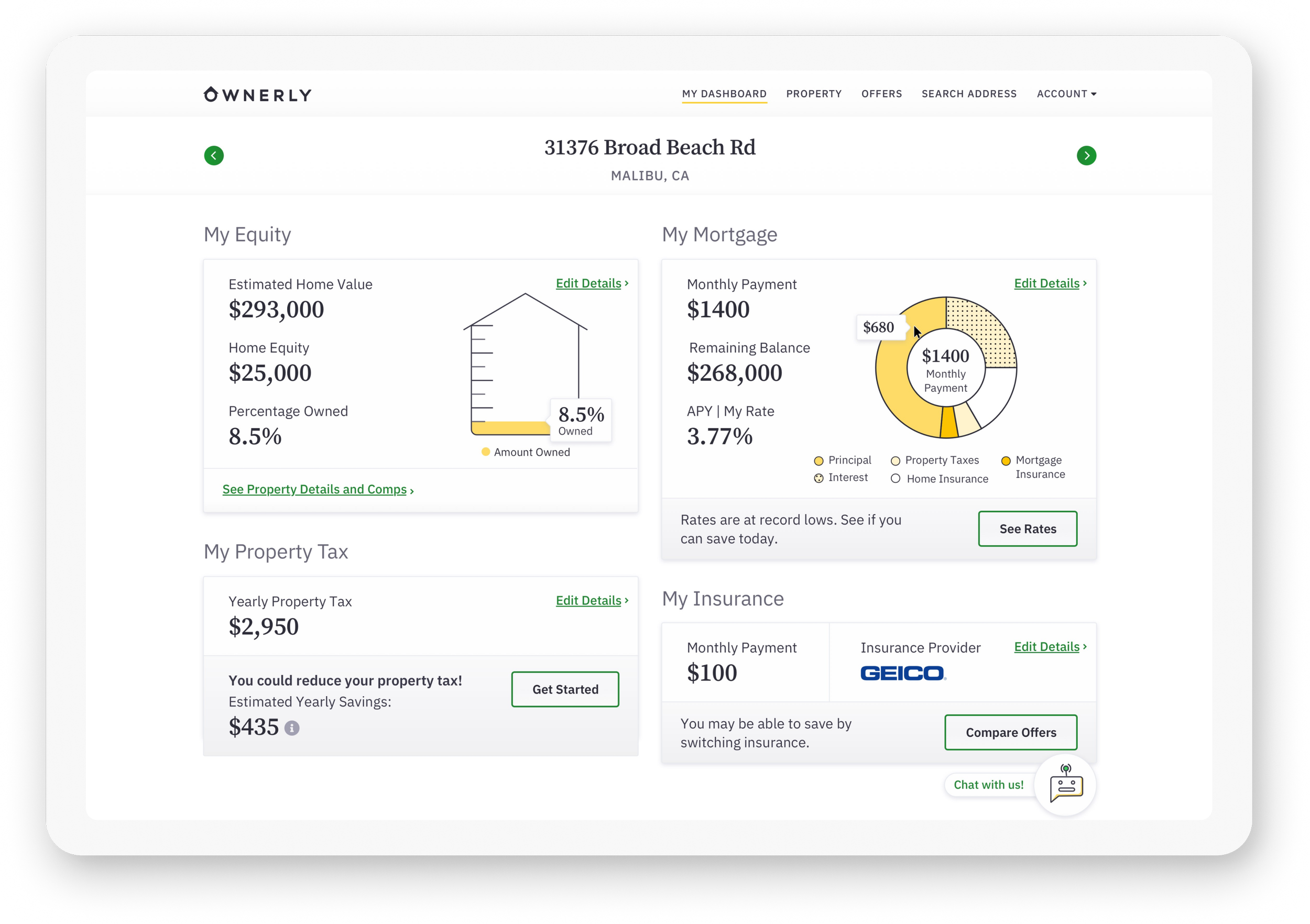The image size is (1310, 924).
Task: Click Edit Details in My Mortgage card
Action: click(x=1050, y=283)
